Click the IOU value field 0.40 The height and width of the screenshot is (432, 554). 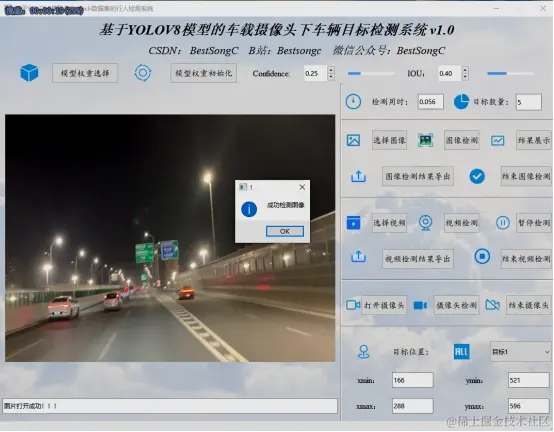(450, 73)
